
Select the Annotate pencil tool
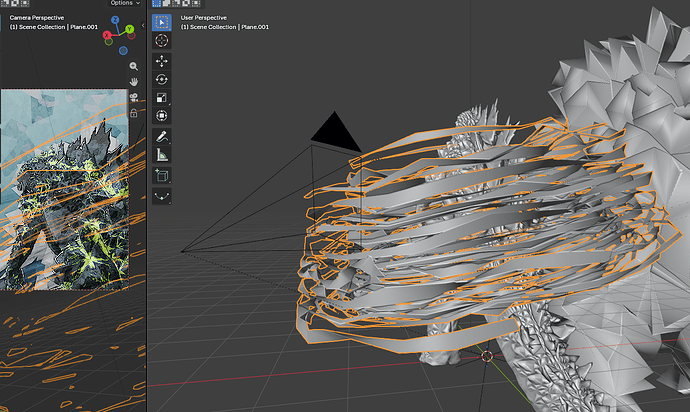pos(161,136)
